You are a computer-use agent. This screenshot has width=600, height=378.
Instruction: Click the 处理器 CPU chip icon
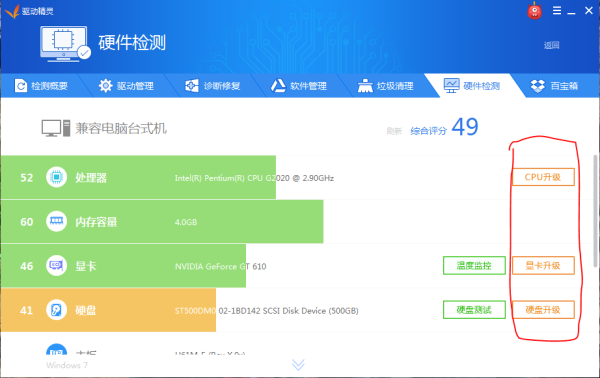click(57, 177)
